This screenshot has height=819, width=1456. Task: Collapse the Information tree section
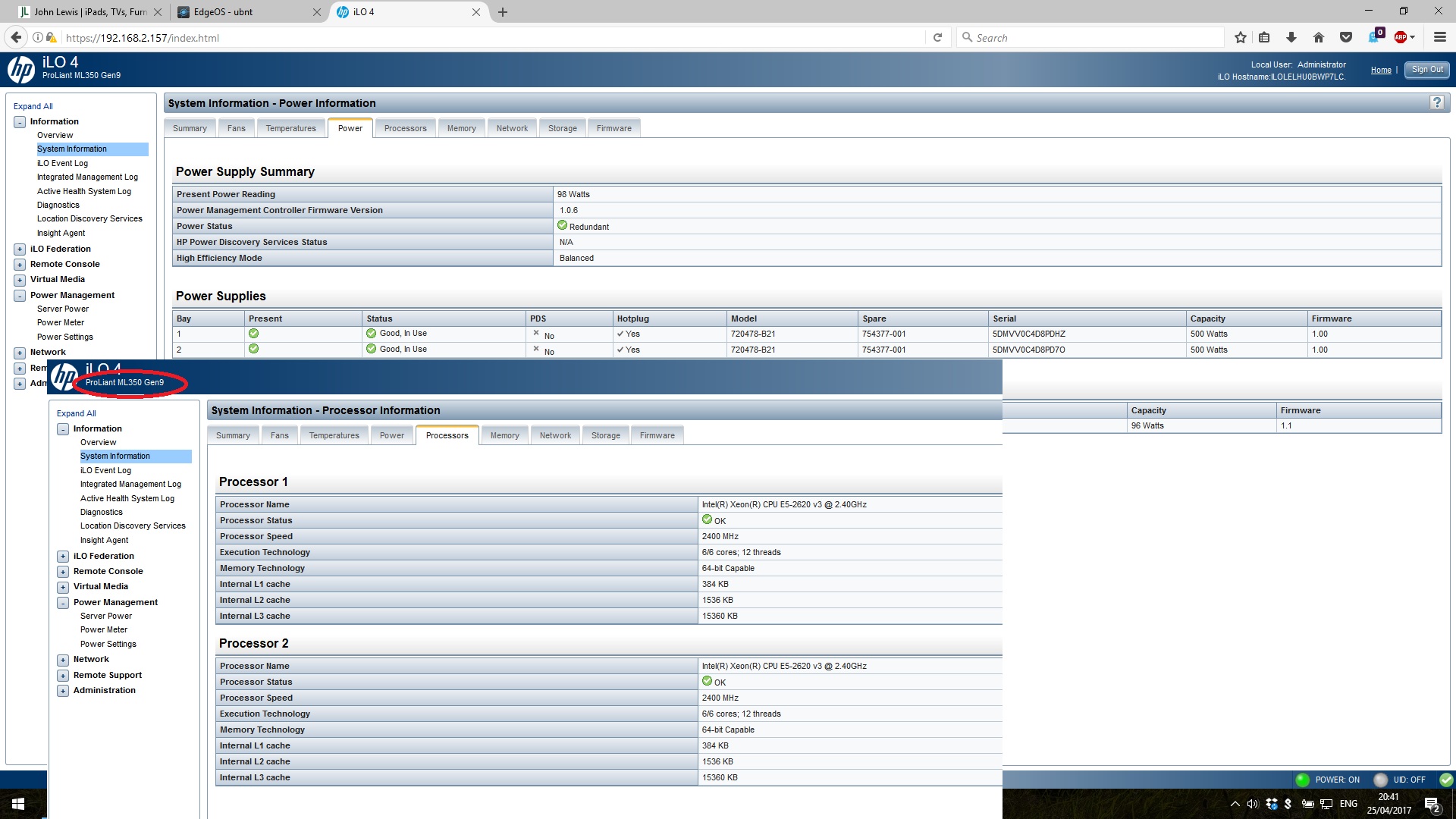point(20,122)
